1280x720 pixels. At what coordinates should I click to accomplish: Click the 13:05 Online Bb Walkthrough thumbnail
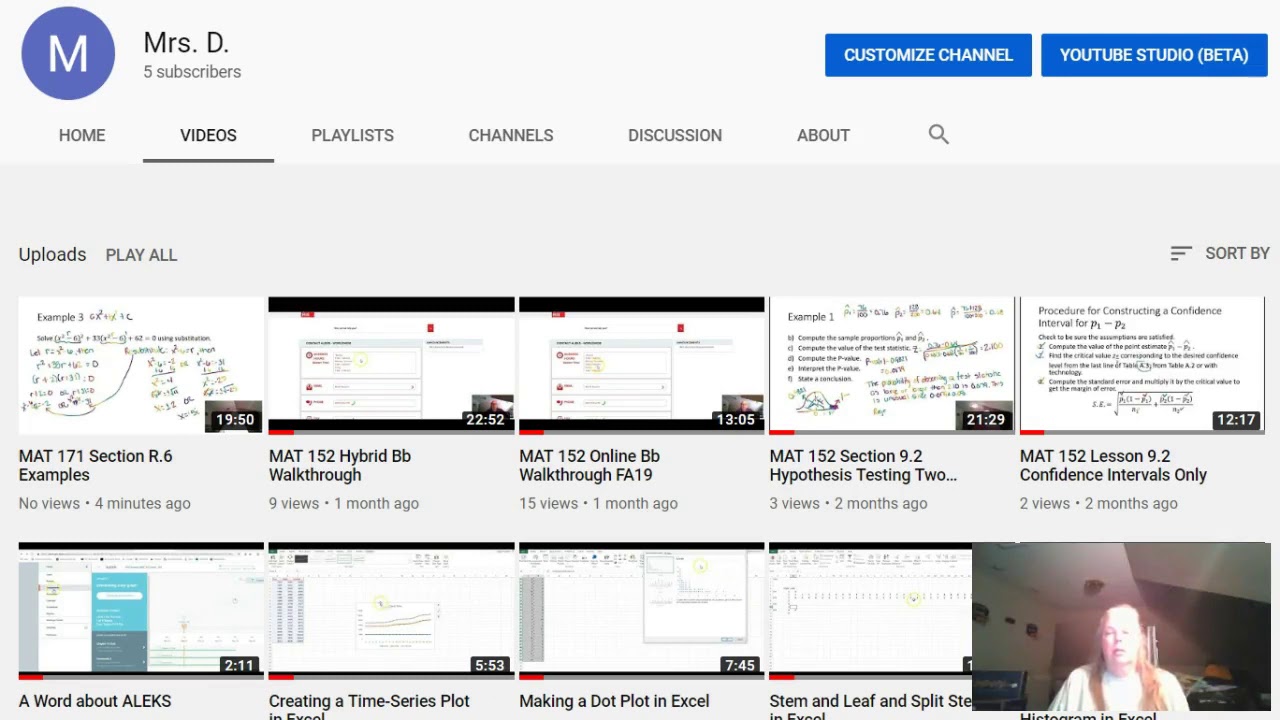tap(641, 365)
